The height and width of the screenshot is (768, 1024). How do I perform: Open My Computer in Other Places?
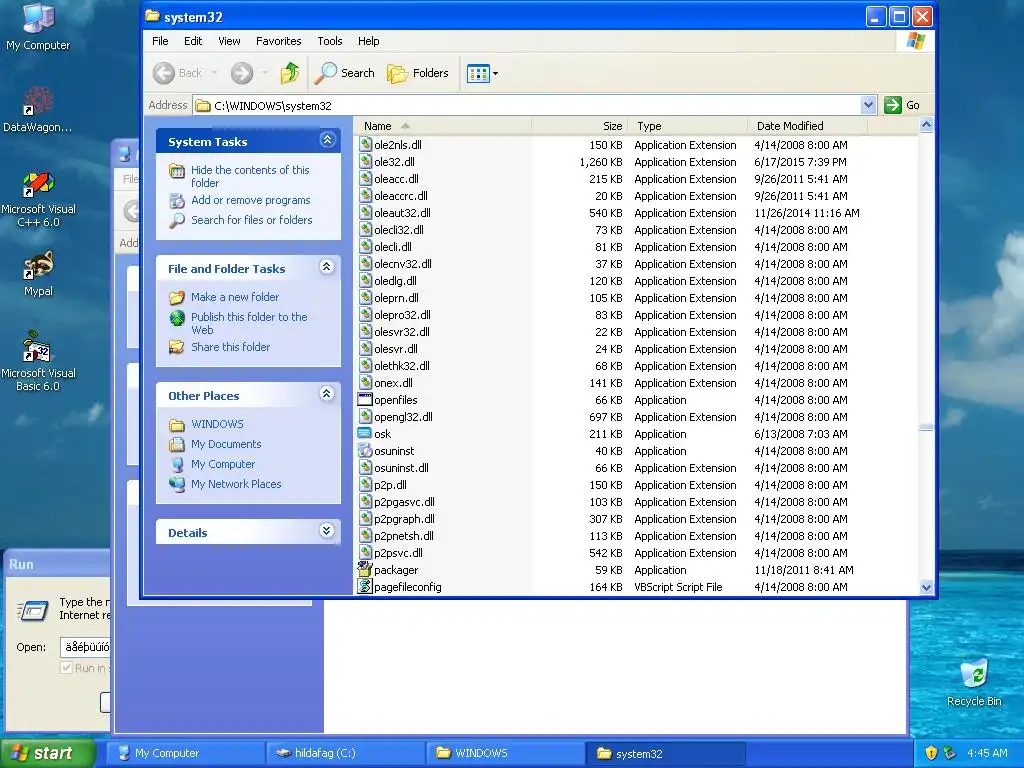pos(223,464)
